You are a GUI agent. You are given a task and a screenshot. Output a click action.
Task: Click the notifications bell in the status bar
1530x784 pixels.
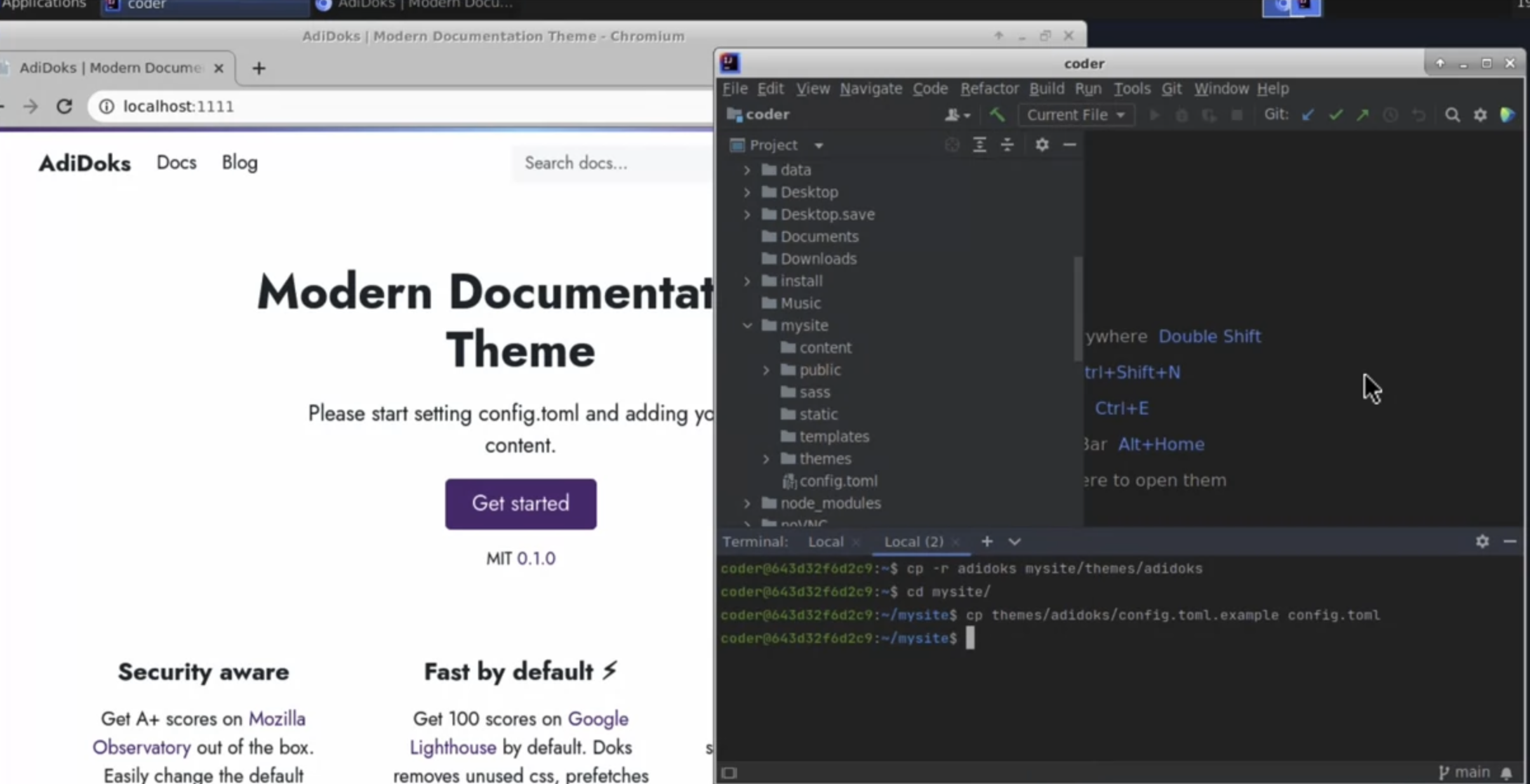click(1506, 773)
